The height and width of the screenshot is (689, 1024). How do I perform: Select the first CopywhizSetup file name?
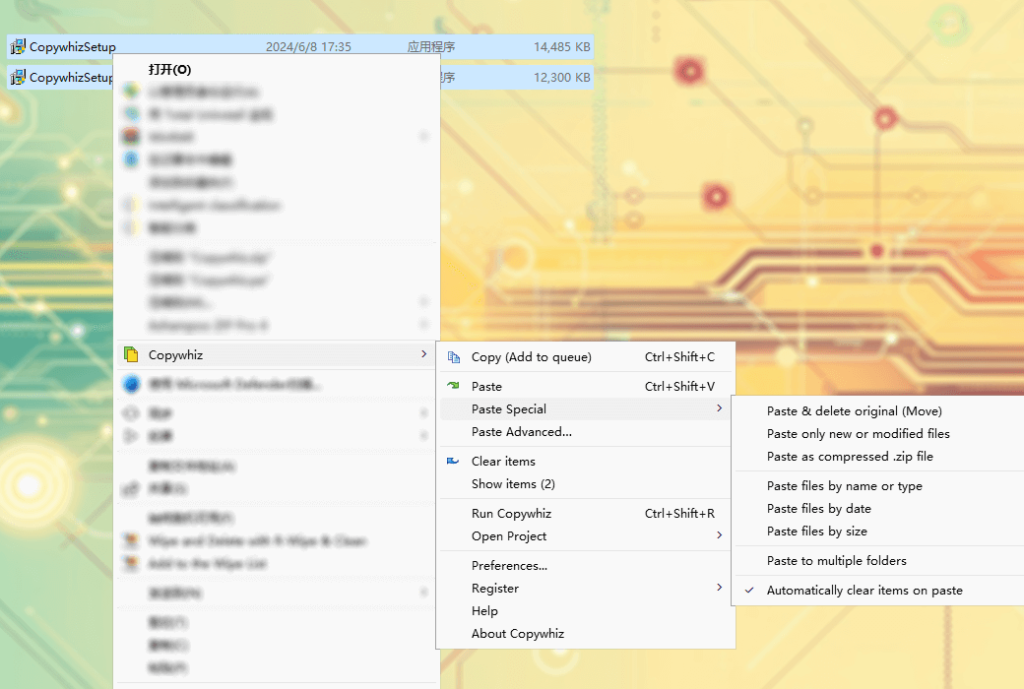pyautogui.click(x=72, y=47)
